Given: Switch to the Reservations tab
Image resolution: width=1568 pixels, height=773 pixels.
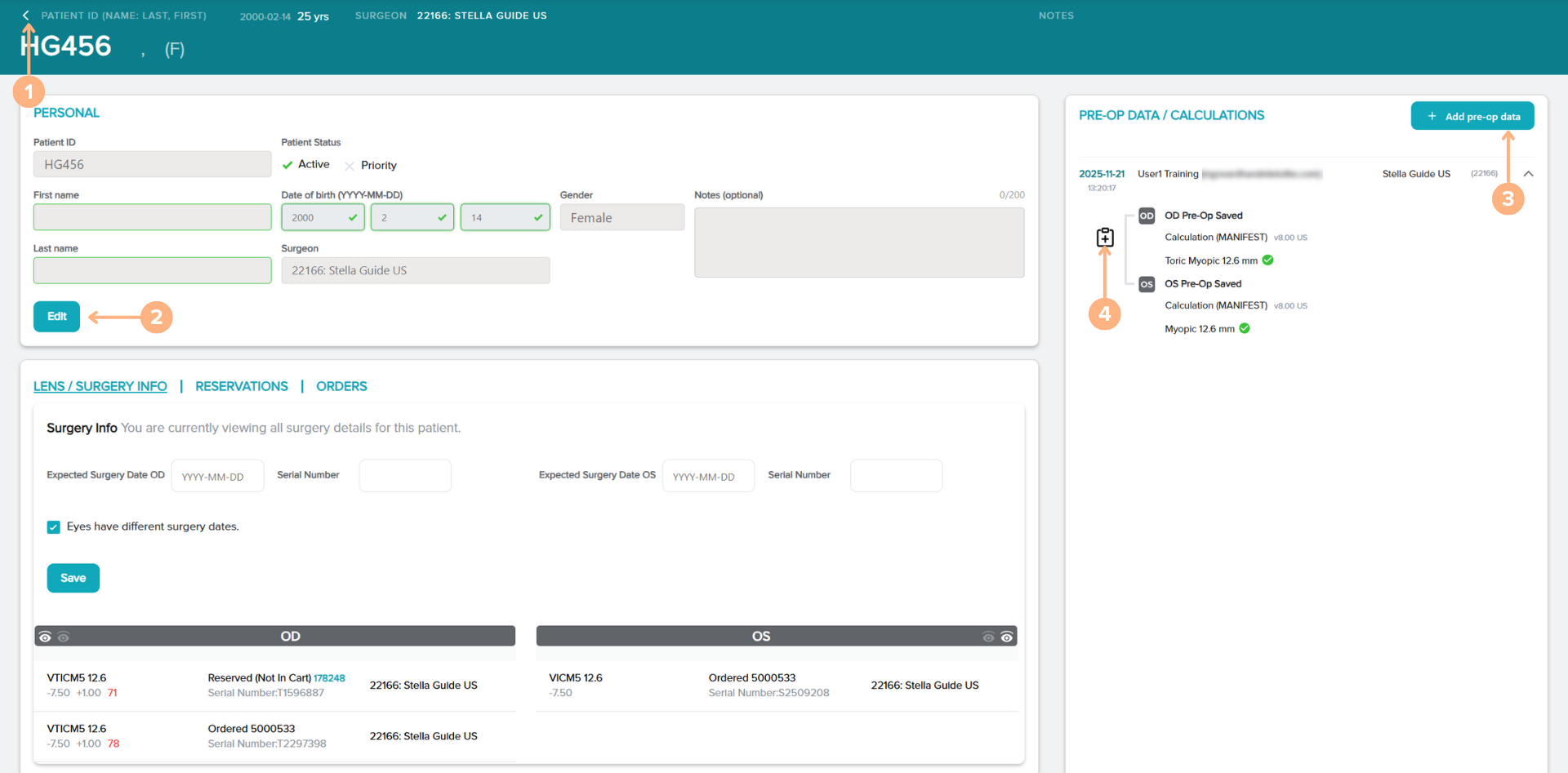Looking at the screenshot, I should (242, 386).
